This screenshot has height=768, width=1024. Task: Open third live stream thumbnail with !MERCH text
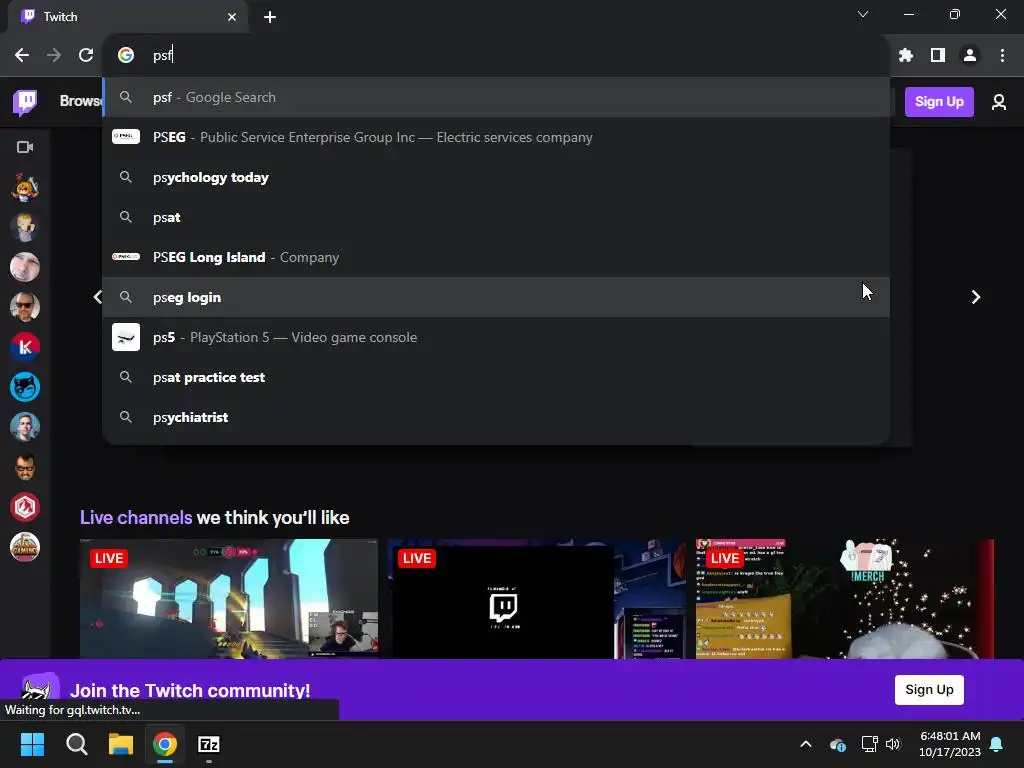point(844,599)
